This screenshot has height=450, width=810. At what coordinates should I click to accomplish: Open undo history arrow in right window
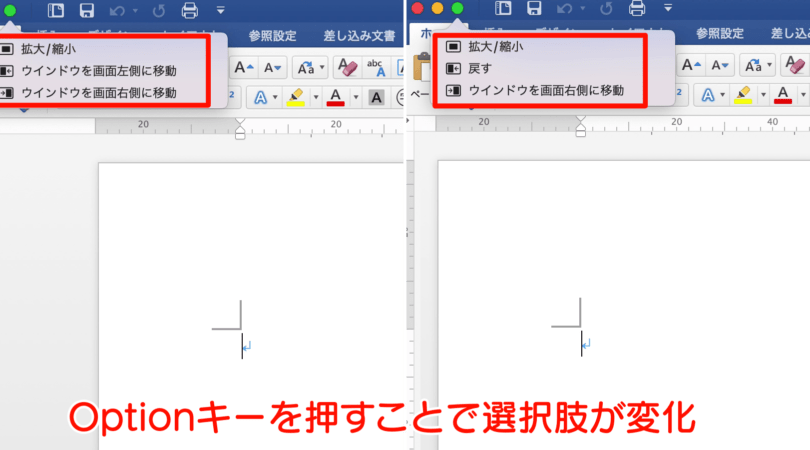click(x=583, y=8)
